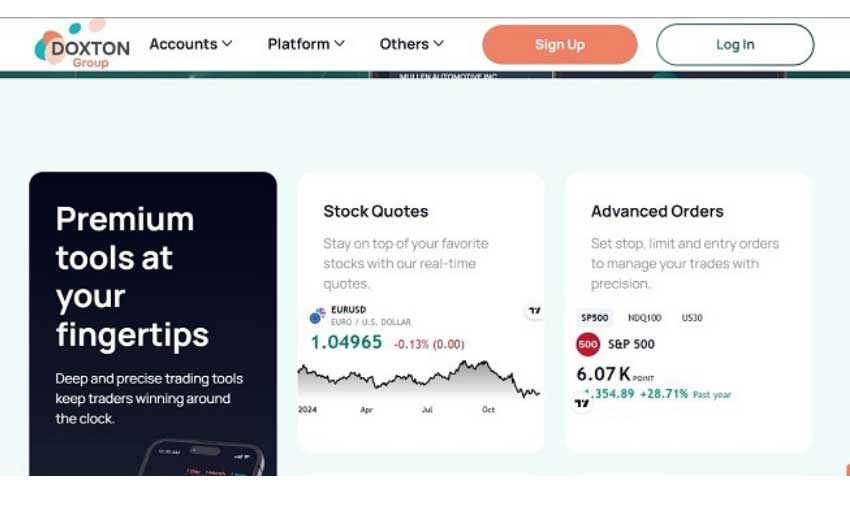Select the SP500 tab
Screen dimensions: 850x531
point(594,318)
